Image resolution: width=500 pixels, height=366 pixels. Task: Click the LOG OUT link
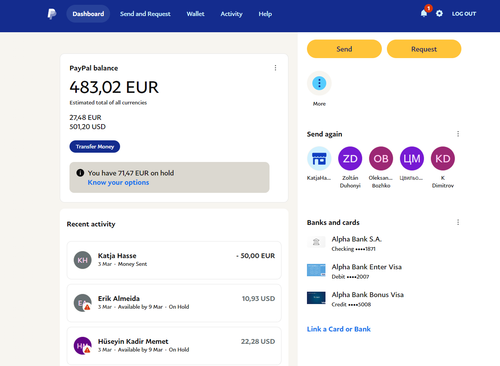click(464, 14)
